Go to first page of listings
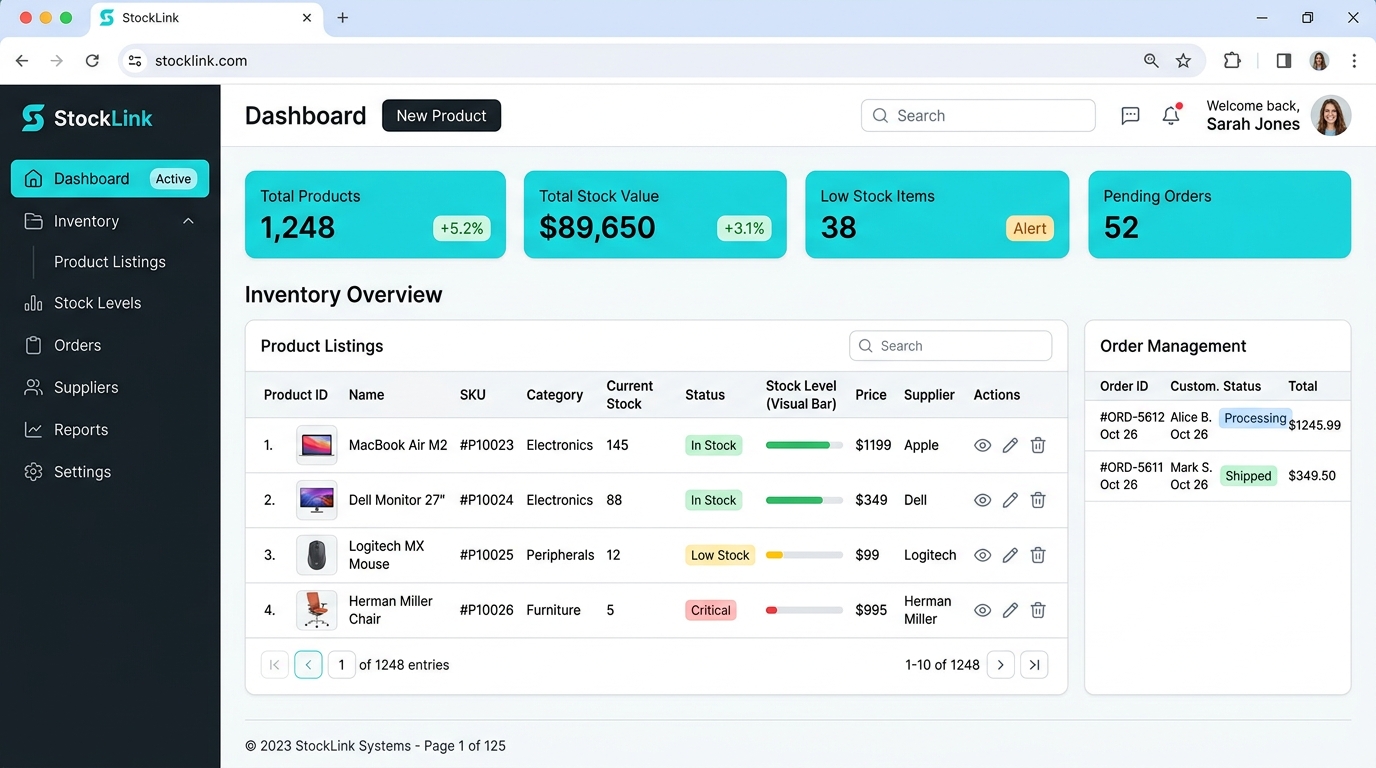This screenshot has height=768, width=1376. click(x=274, y=665)
